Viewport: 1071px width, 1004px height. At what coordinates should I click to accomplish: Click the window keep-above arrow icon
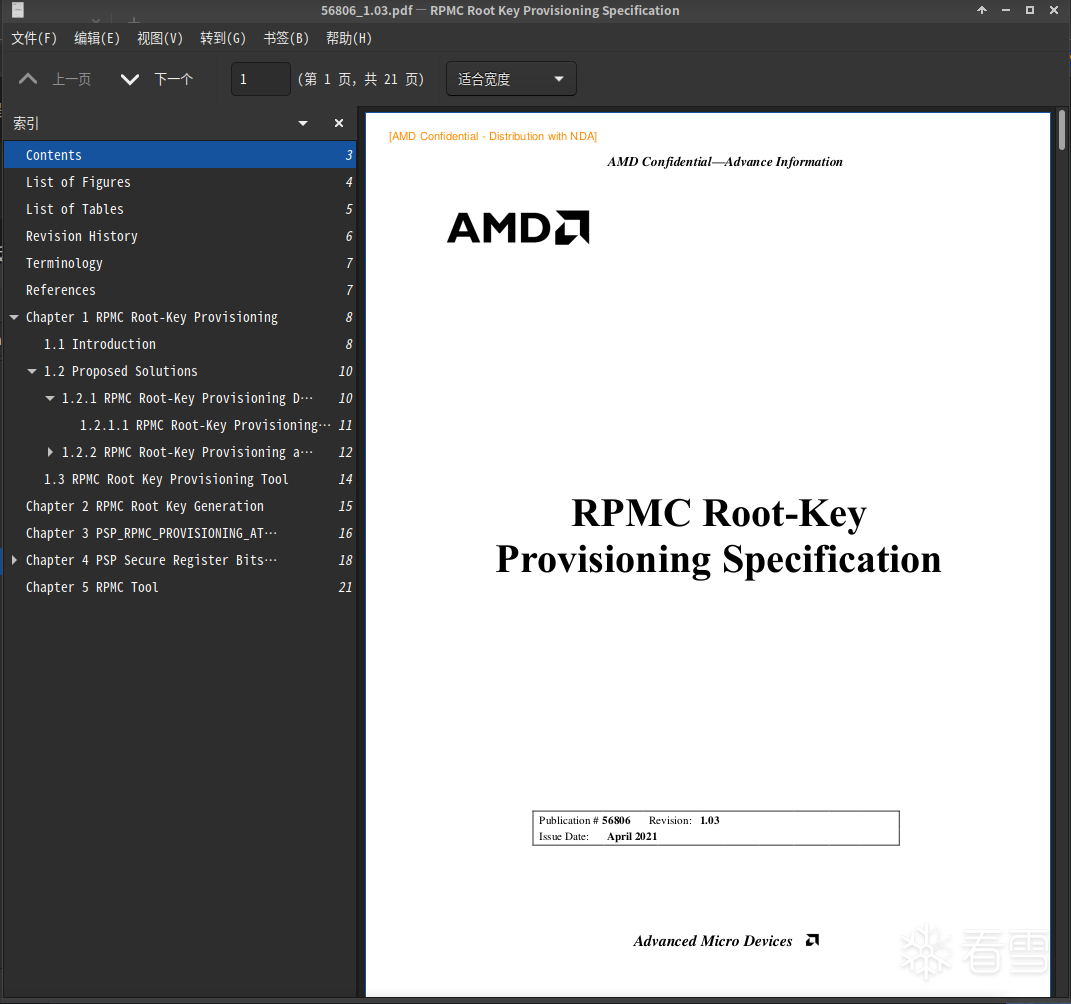(x=982, y=10)
